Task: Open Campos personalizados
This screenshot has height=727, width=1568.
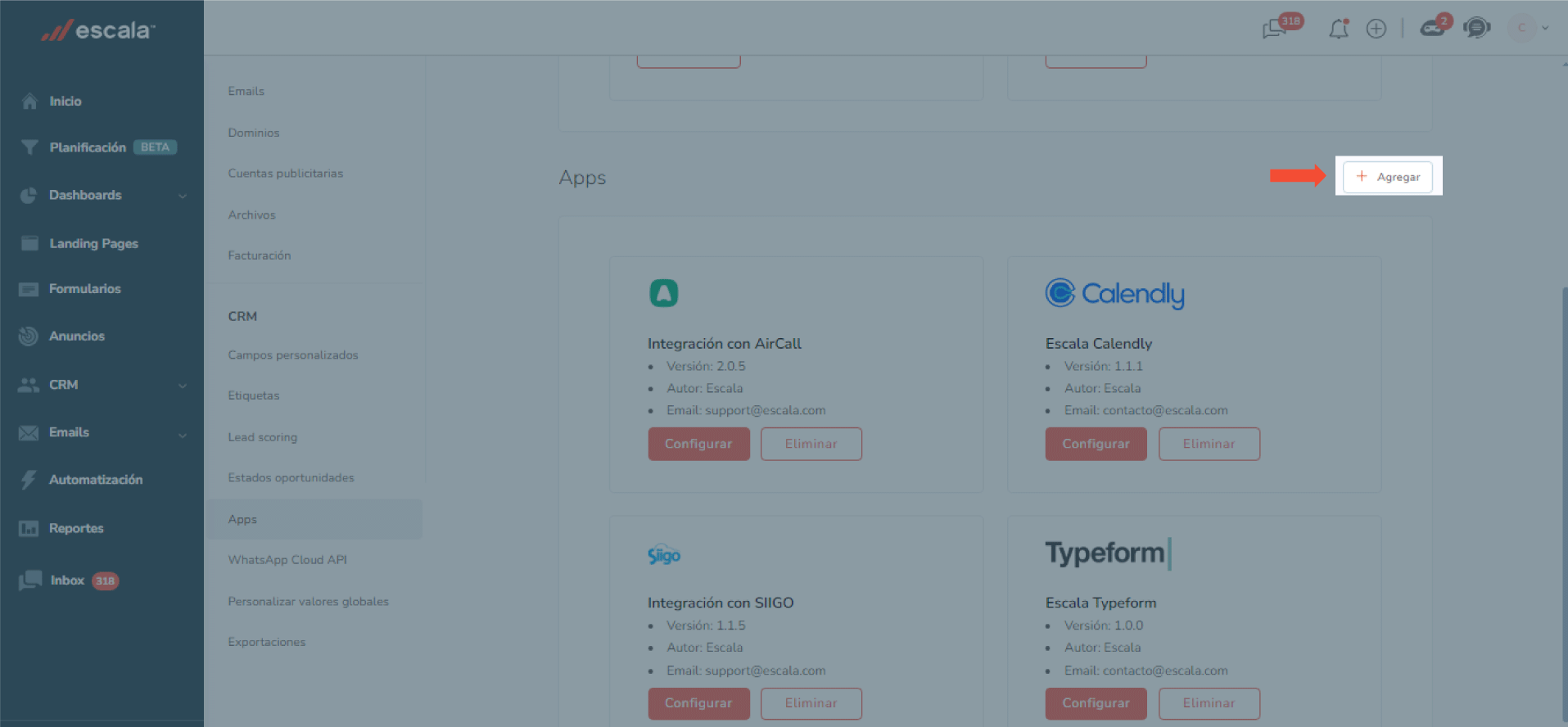Action: (293, 355)
